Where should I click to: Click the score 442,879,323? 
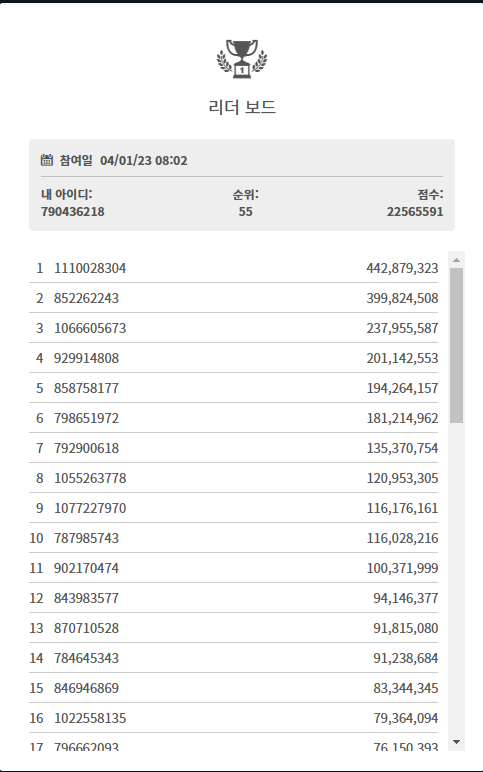(x=402, y=268)
